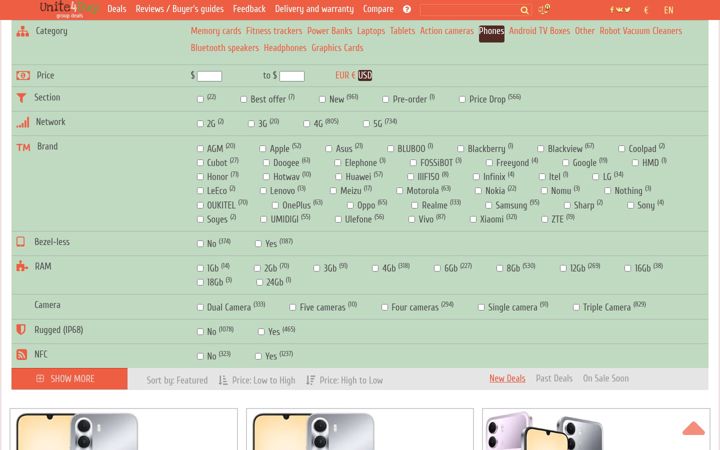Enable the 5G network filter
Viewport: 720px width, 450px height.
366,124
